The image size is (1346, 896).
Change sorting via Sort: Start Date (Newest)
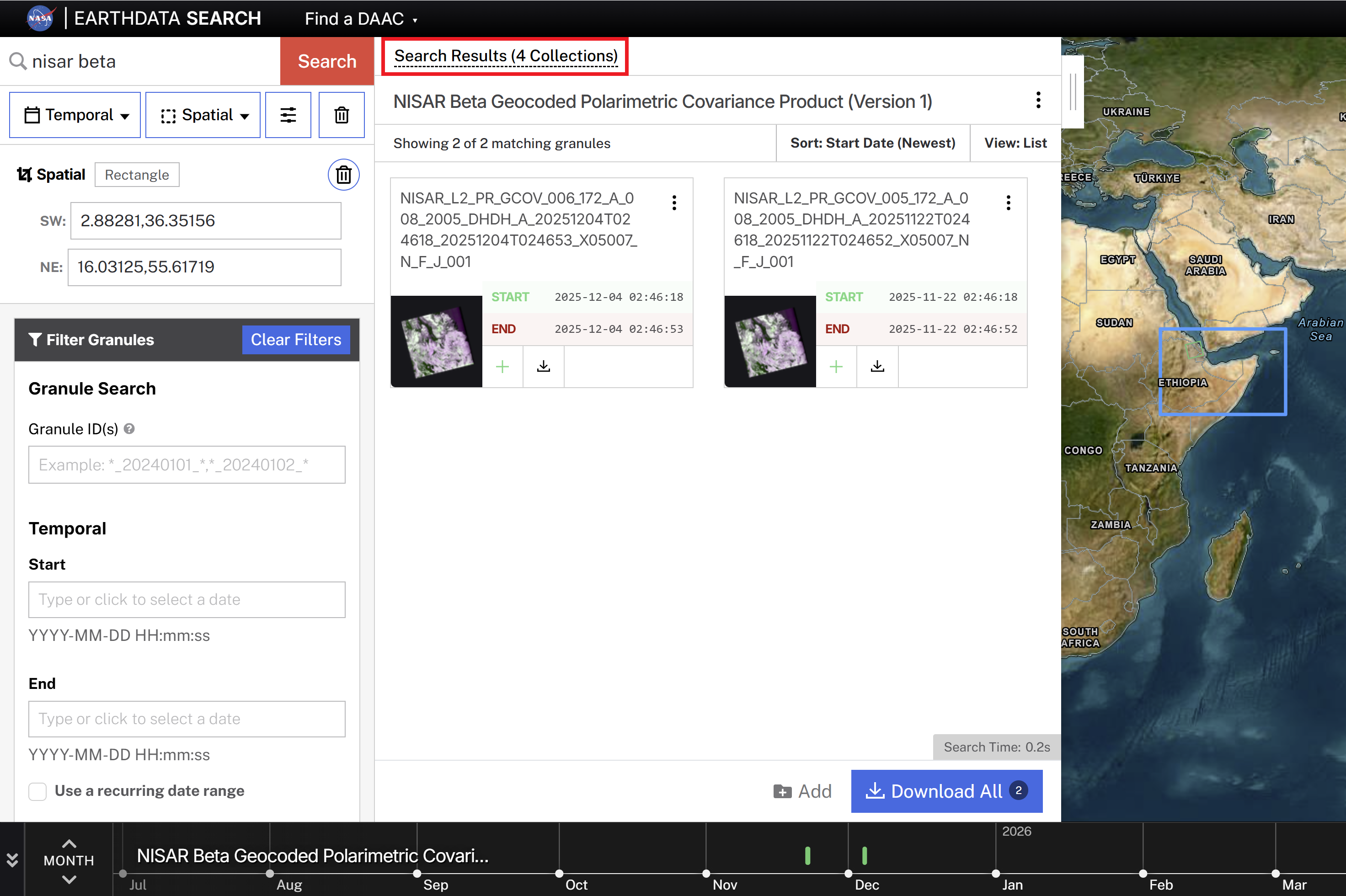[x=873, y=143]
